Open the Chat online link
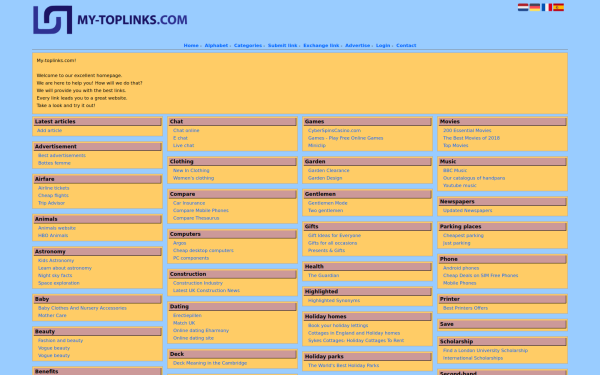Image resolution: width=600 pixels, height=375 pixels. pos(186,130)
